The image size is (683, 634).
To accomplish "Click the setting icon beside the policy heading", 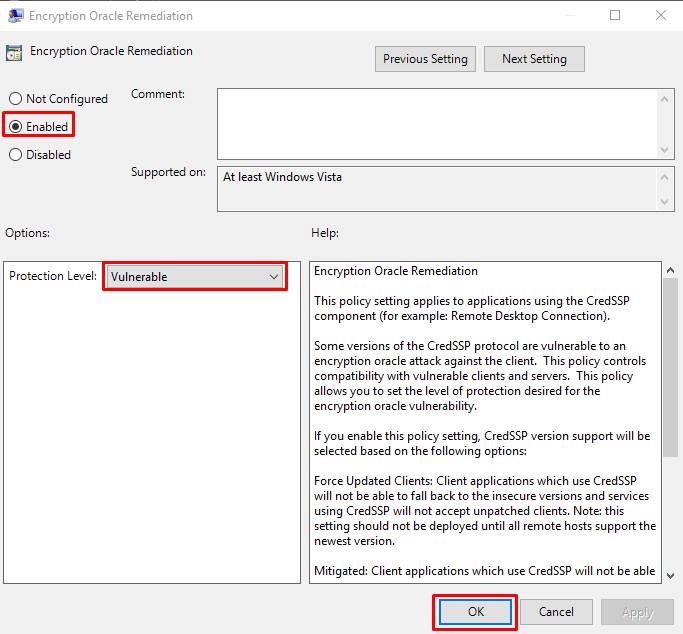I will click(14, 52).
